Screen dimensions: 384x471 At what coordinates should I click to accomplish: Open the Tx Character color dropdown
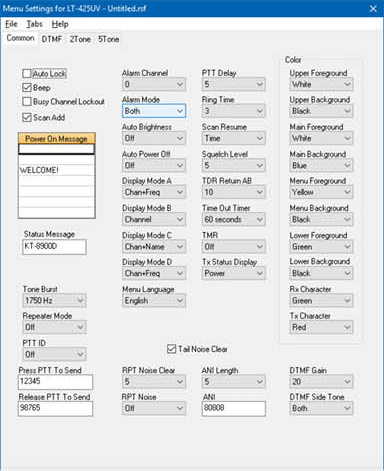tap(321, 327)
